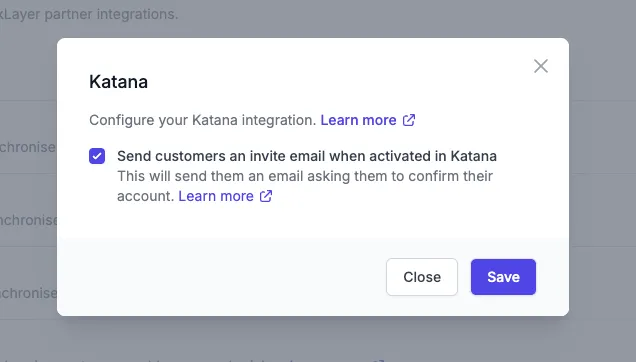Click the label Send customers an invite email

(x=307, y=156)
